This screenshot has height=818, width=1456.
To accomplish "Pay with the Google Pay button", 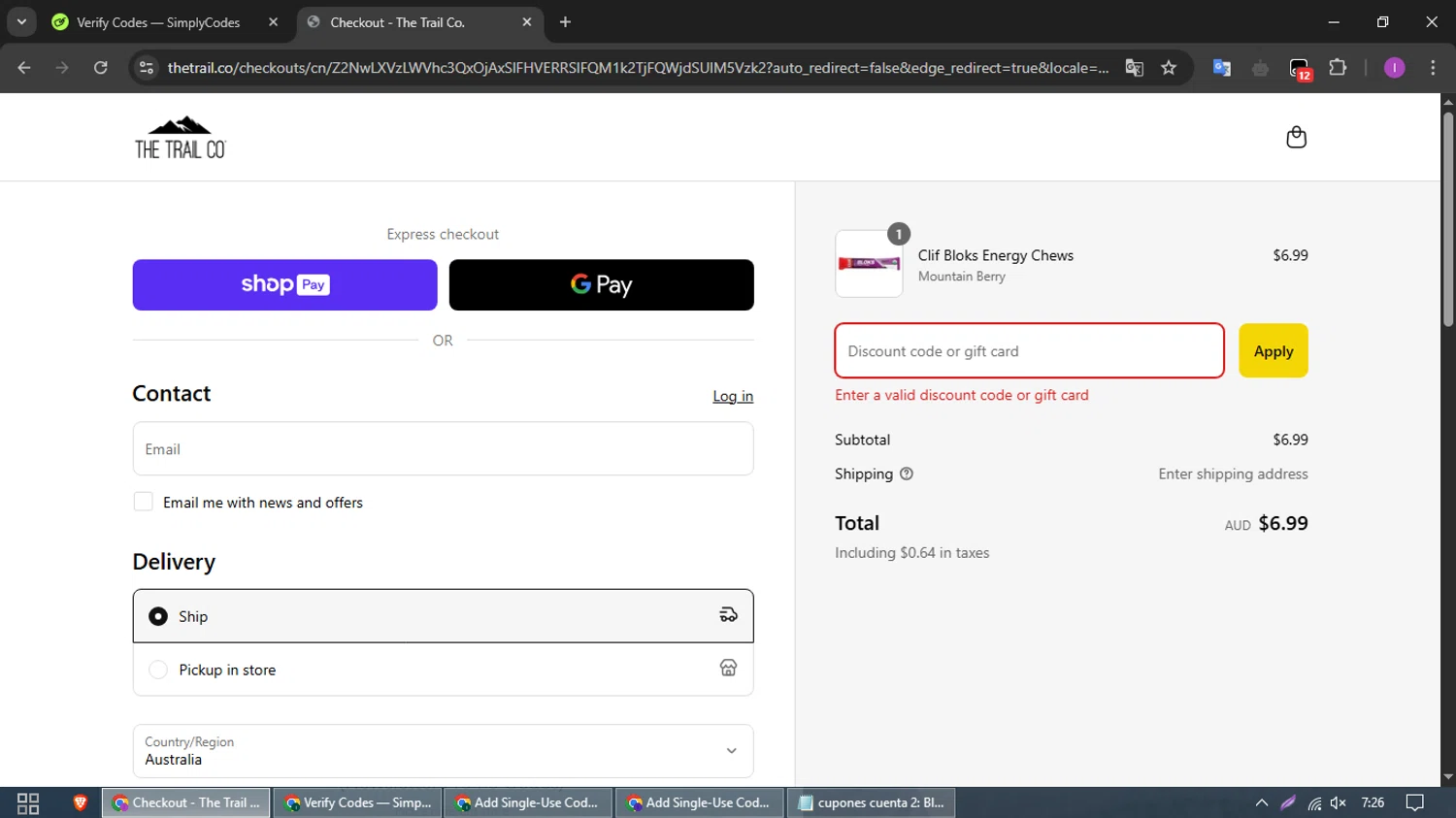I will [x=601, y=284].
